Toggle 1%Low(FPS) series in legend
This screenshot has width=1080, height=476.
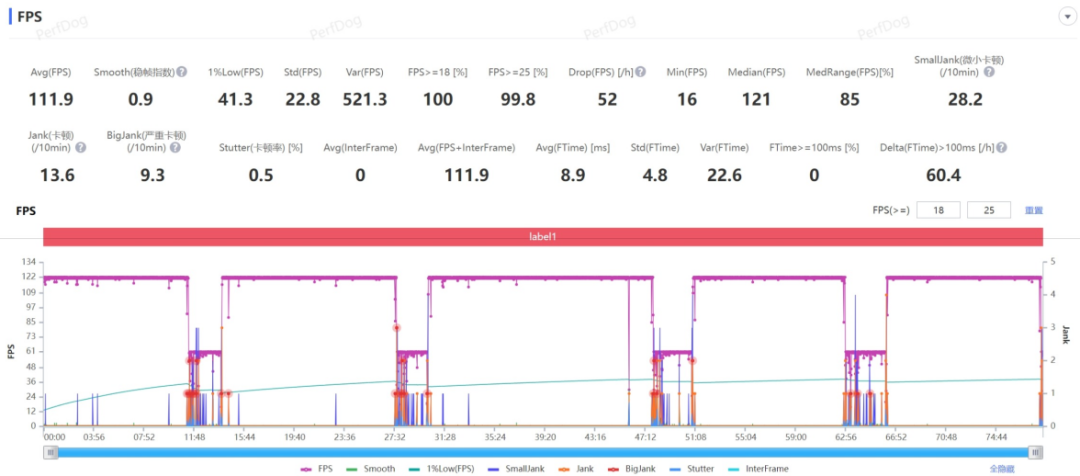click(444, 468)
